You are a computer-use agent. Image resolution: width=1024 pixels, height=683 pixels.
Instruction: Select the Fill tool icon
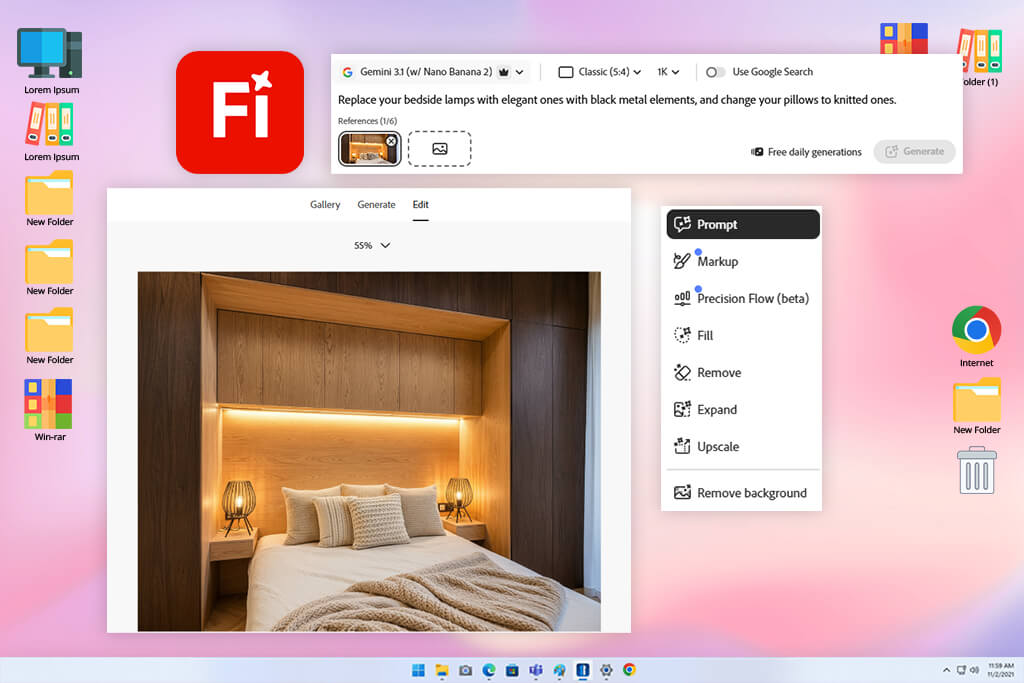[x=682, y=335]
